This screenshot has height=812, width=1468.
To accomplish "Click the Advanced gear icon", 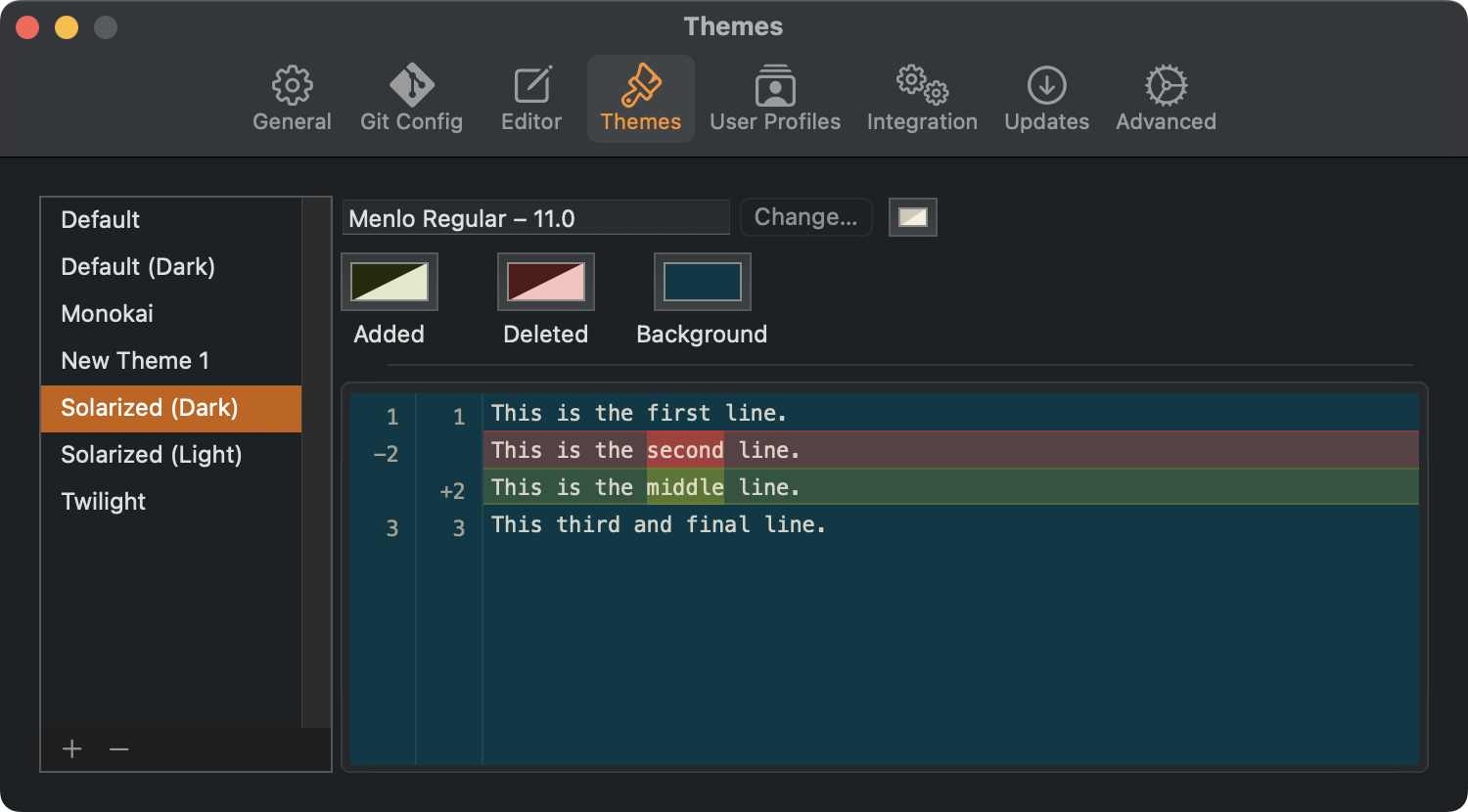I will [x=1165, y=97].
